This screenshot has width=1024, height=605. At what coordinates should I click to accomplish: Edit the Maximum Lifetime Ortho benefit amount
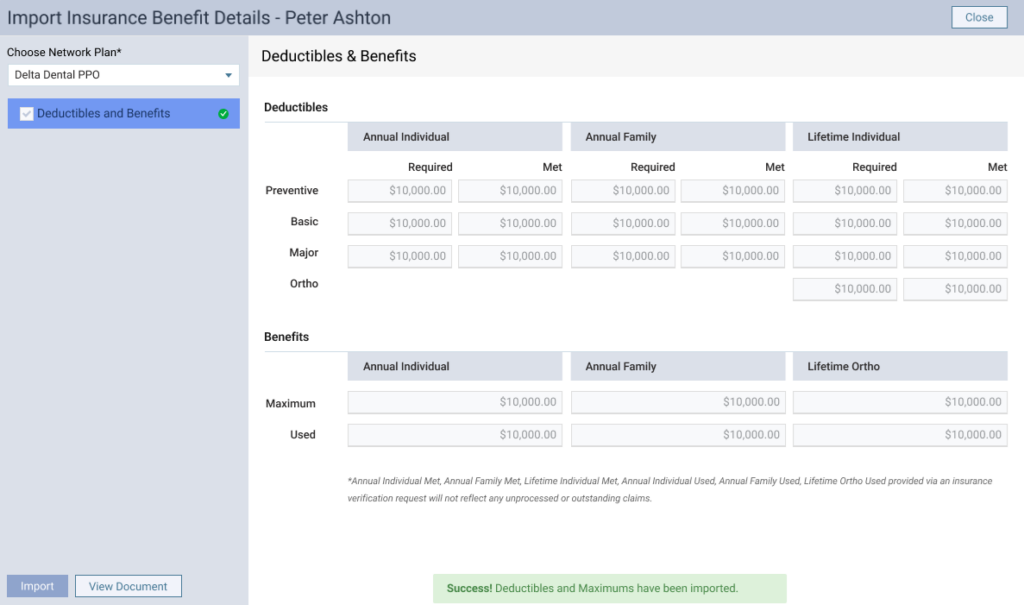[x=899, y=402]
